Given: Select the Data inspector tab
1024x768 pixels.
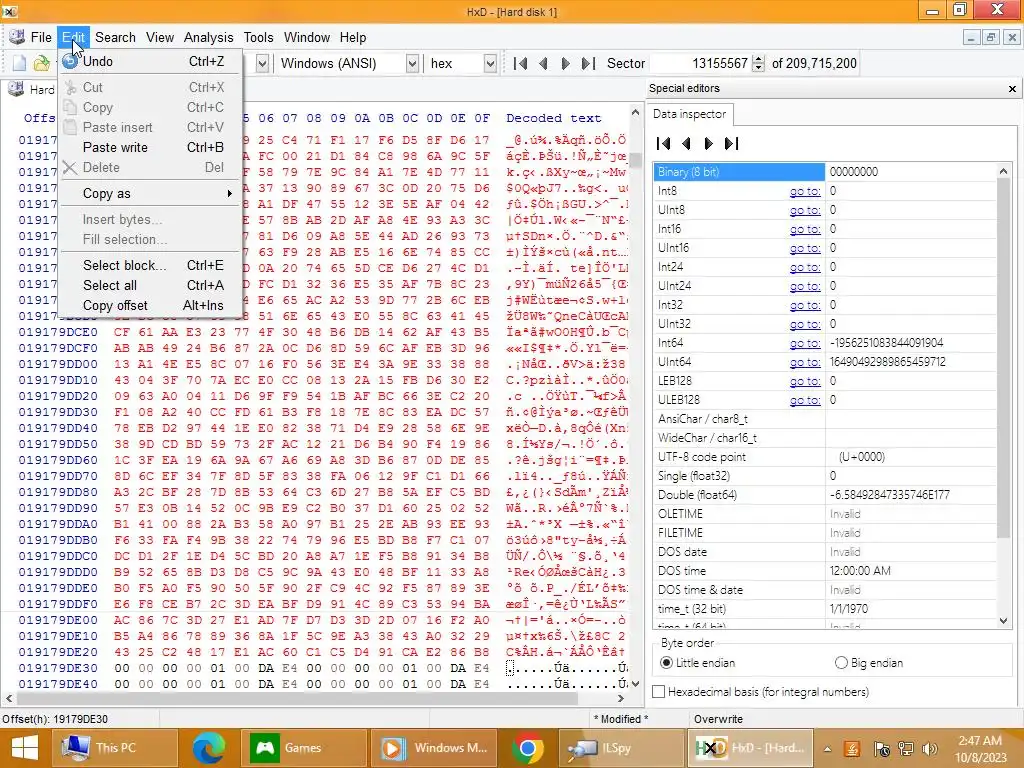Looking at the screenshot, I should pos(690,114).
